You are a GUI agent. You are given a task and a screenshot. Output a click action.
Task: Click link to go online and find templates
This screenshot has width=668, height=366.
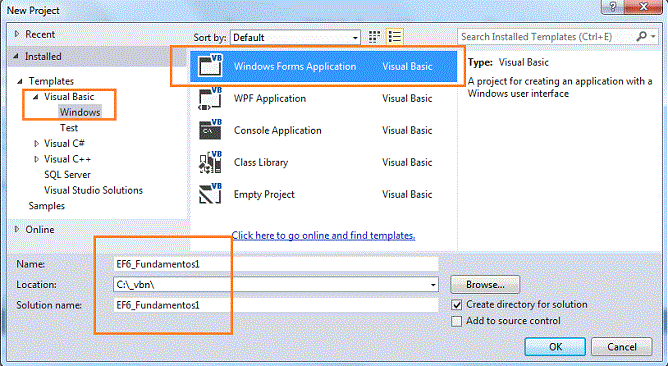323,235
